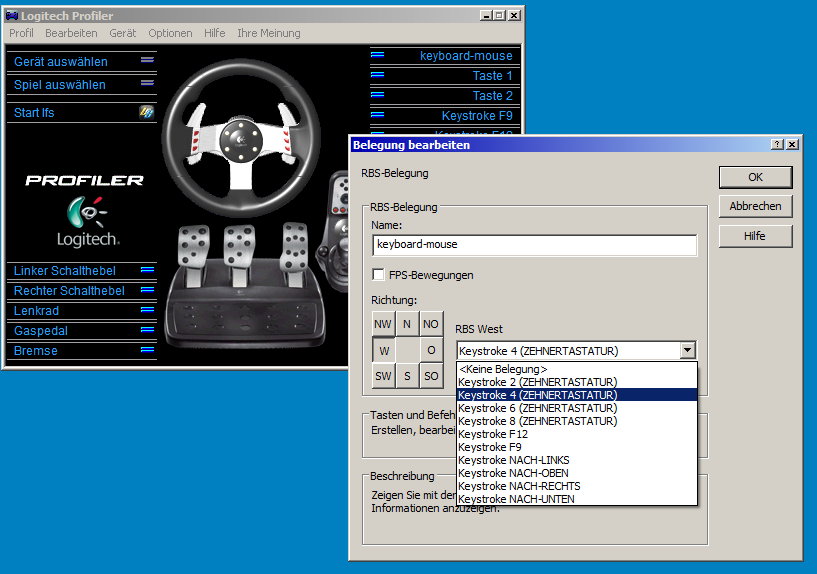Open the Optionen menu
Viewport: 817px width, 574px height.
tap(170, 33)
